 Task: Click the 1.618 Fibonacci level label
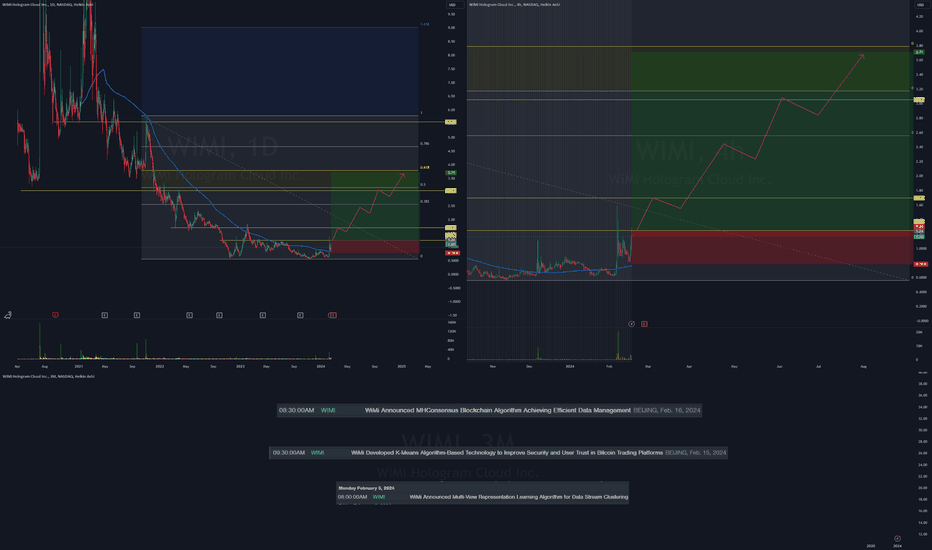424,24
